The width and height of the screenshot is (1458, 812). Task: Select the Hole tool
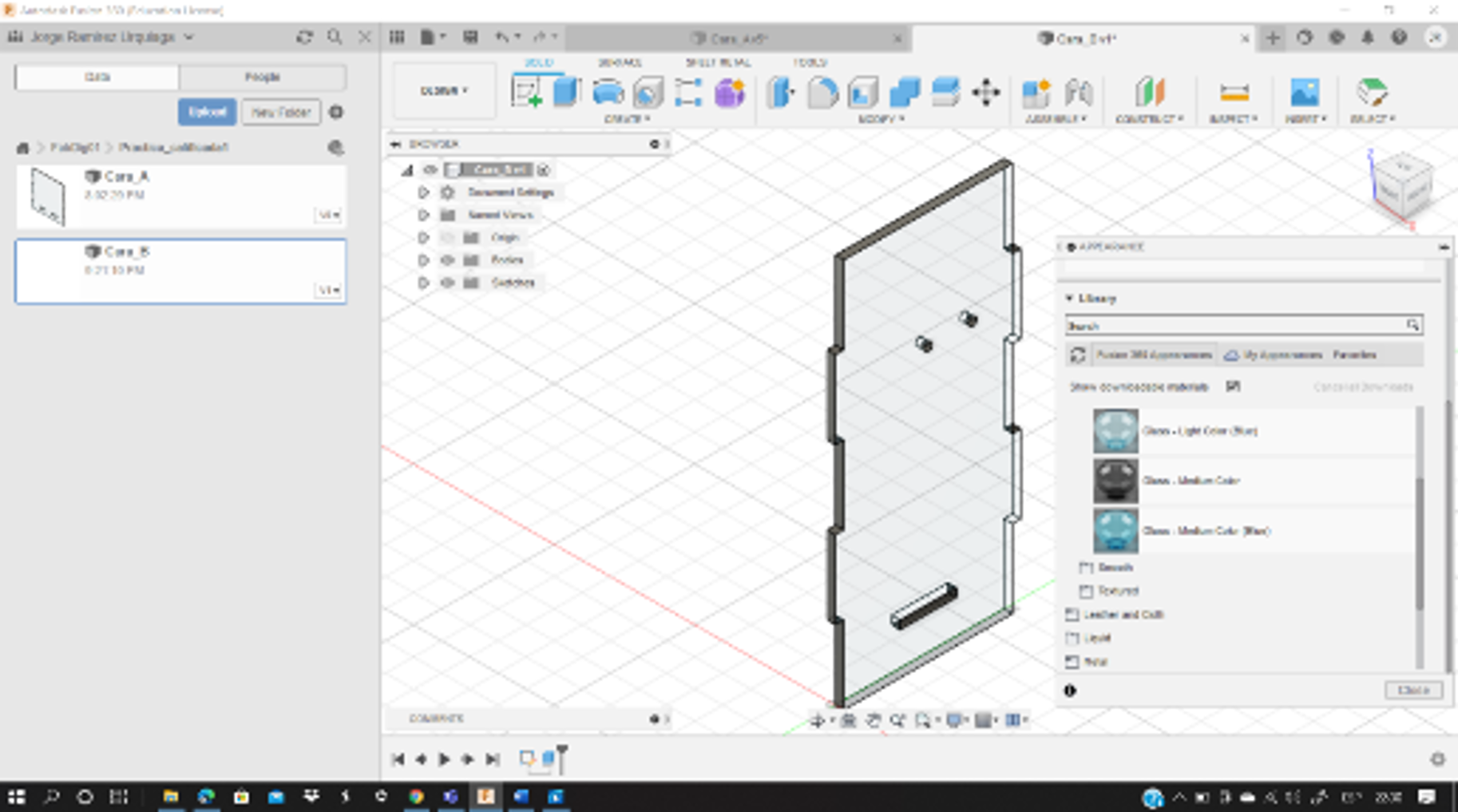tap(648, 92)
